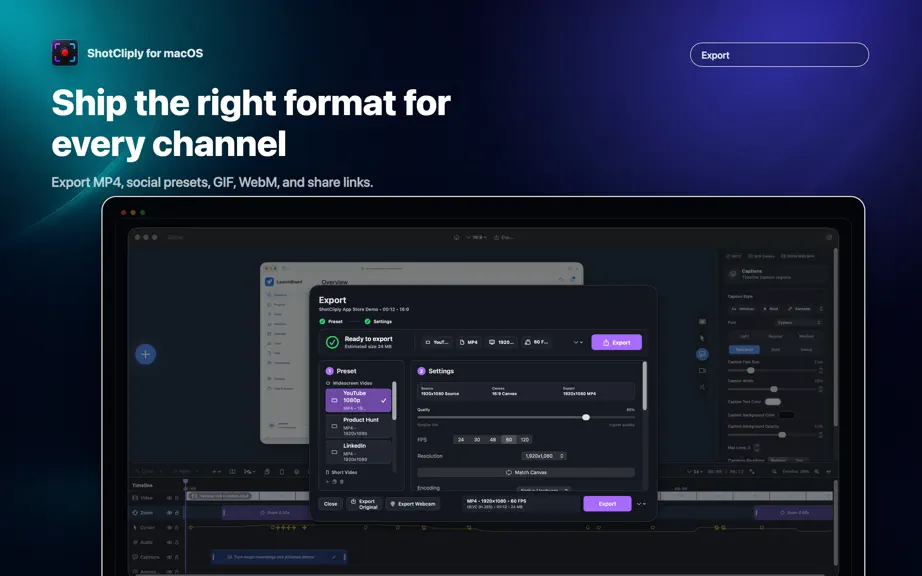The height and width of the screenshot is (576, 922).
Task: Click the Match Canvas button
Action: click(x=526, y=473)
